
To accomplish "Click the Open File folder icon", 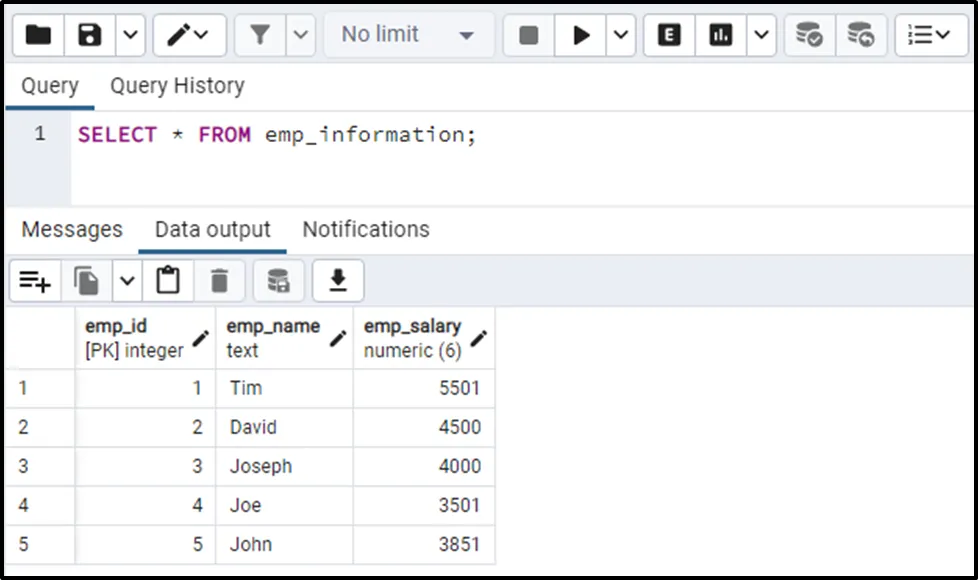I will pyautogui.click(x=38, y=35).
